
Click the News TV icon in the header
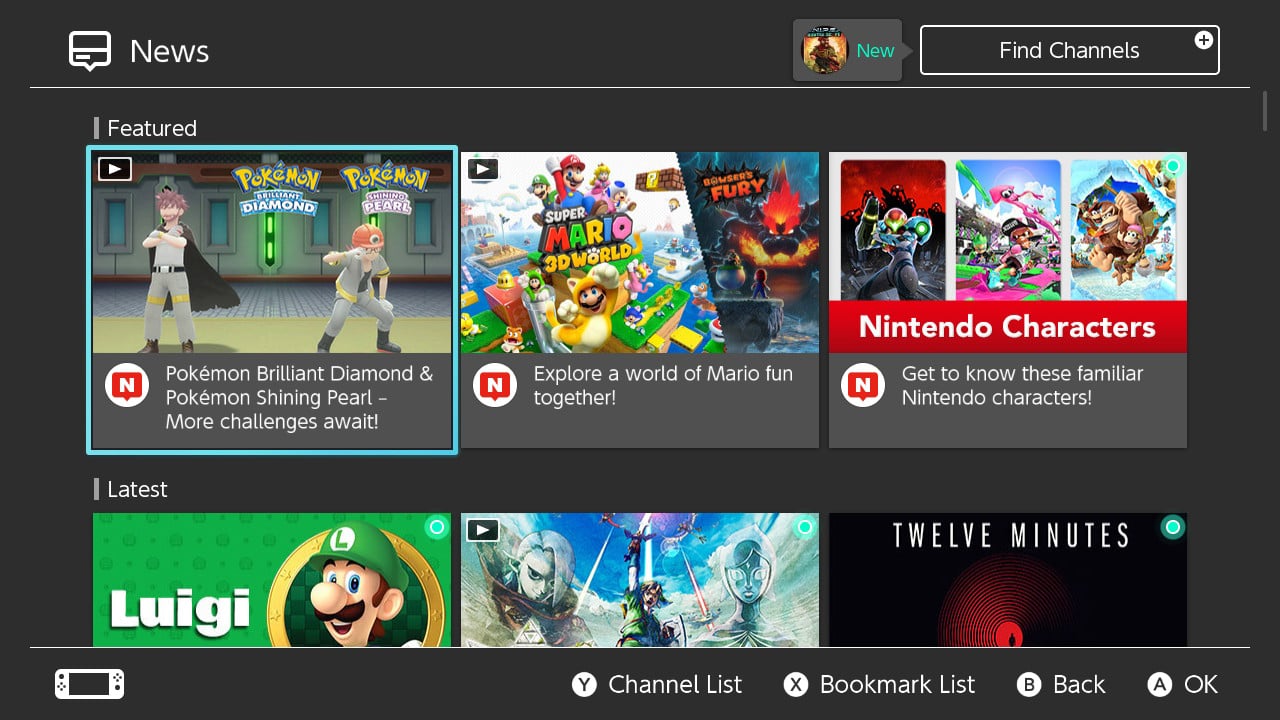click(x=89, y=50)
